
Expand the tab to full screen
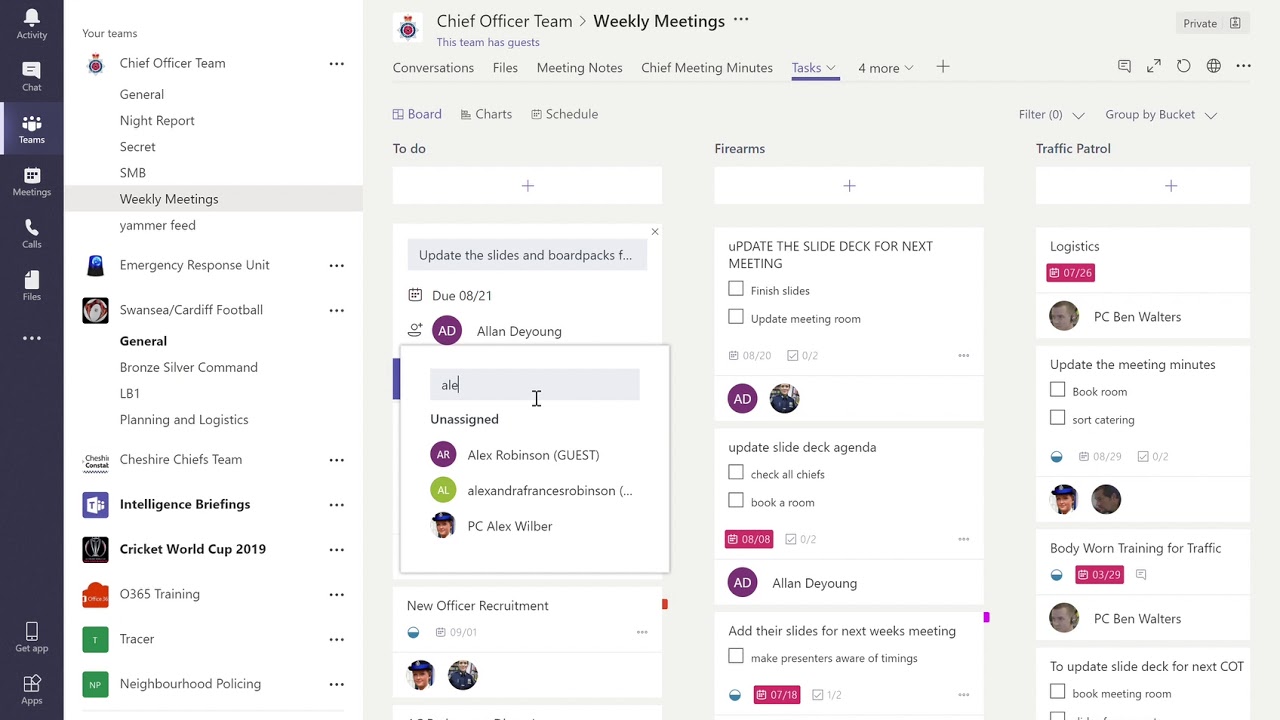pyautogui.click(x=1153, y=66)
